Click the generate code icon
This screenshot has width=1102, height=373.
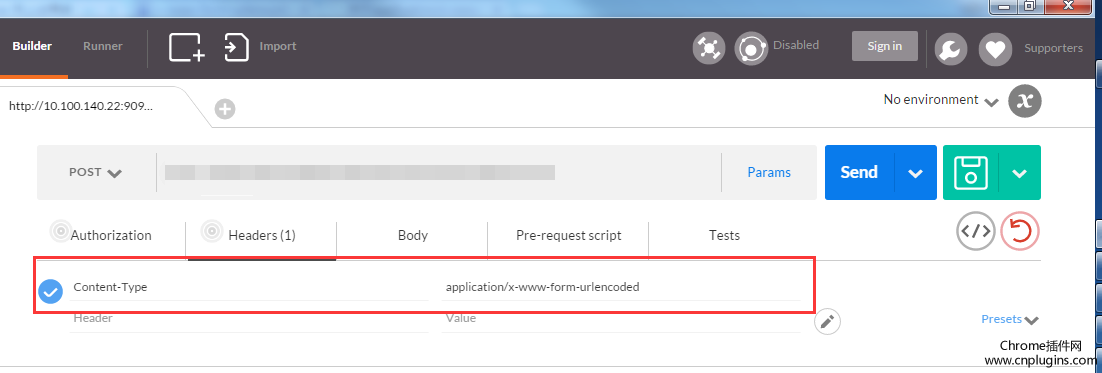click(x=975, y=232)
